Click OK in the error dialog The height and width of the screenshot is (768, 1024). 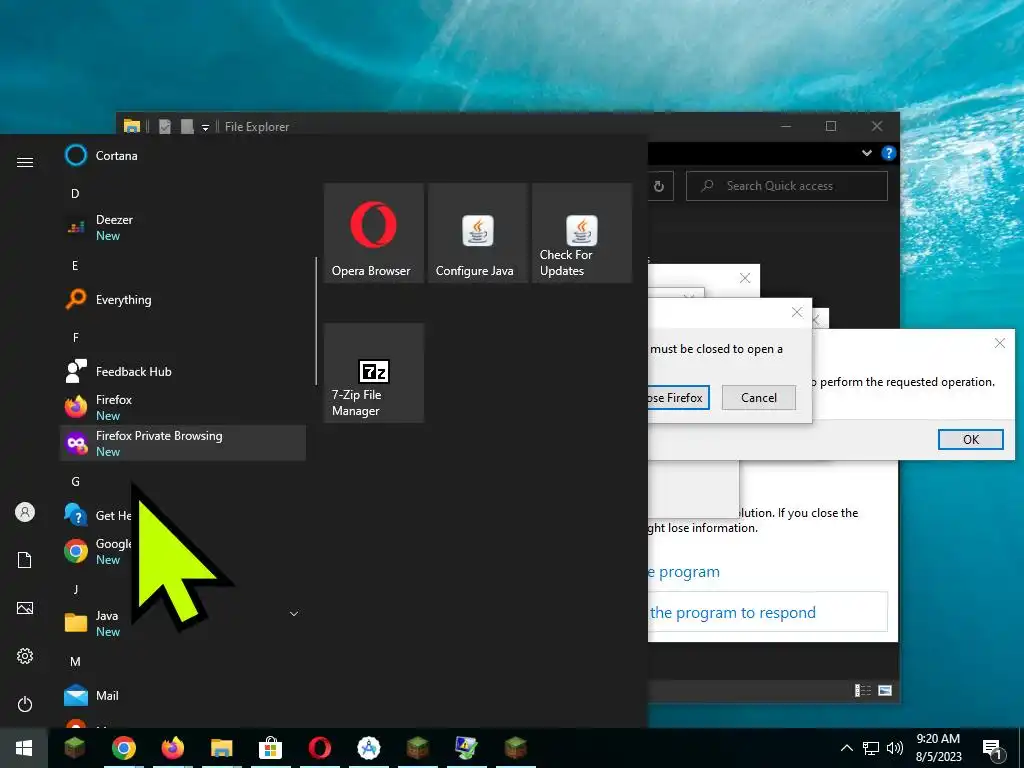point(970,440)
